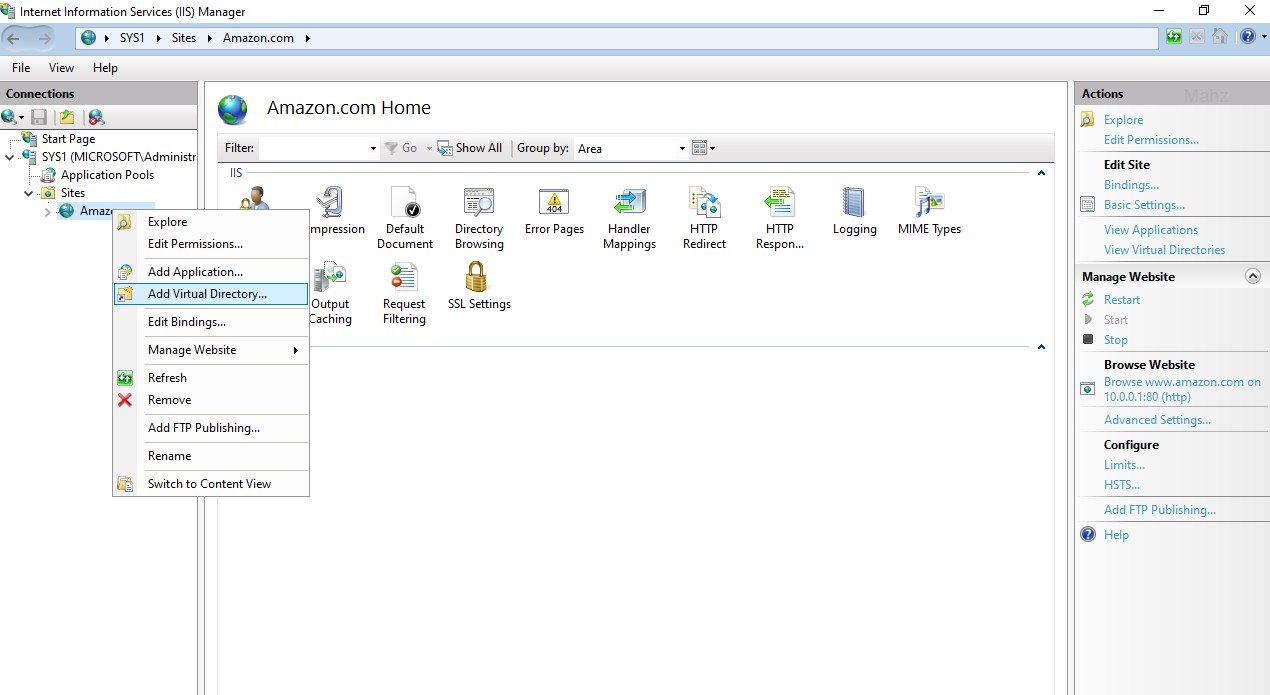Open the Output Caching feature

click(330, 278)
